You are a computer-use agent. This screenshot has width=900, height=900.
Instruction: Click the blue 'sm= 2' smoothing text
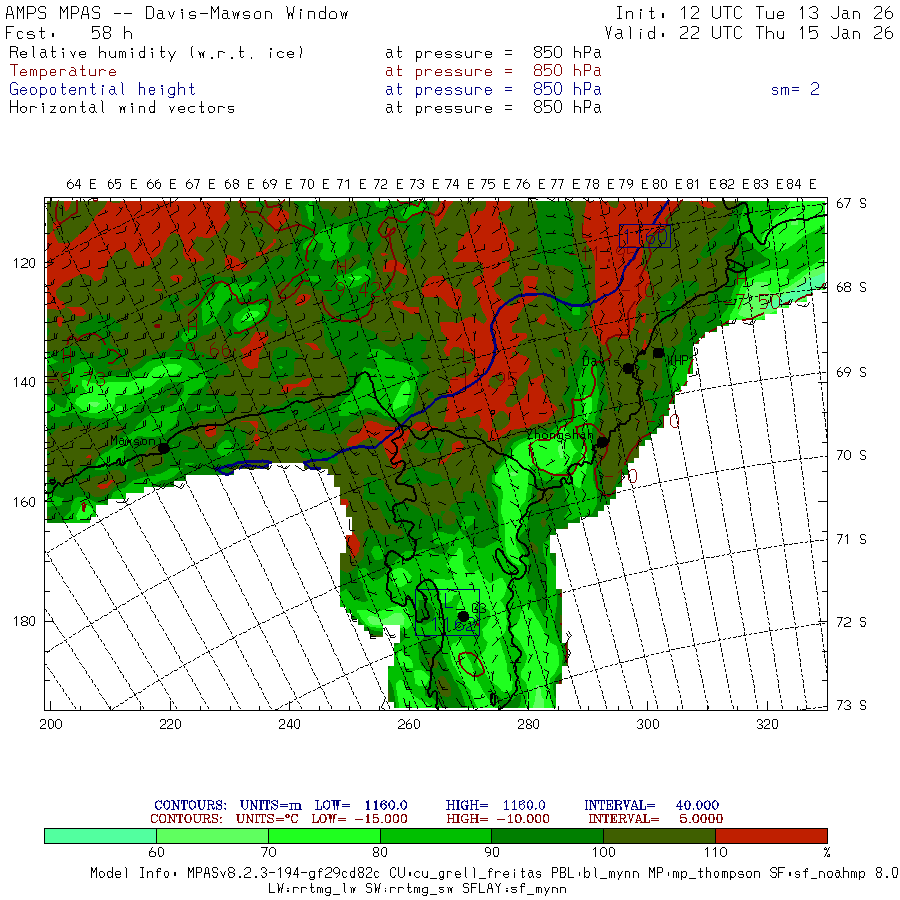(x=795, y=89)
